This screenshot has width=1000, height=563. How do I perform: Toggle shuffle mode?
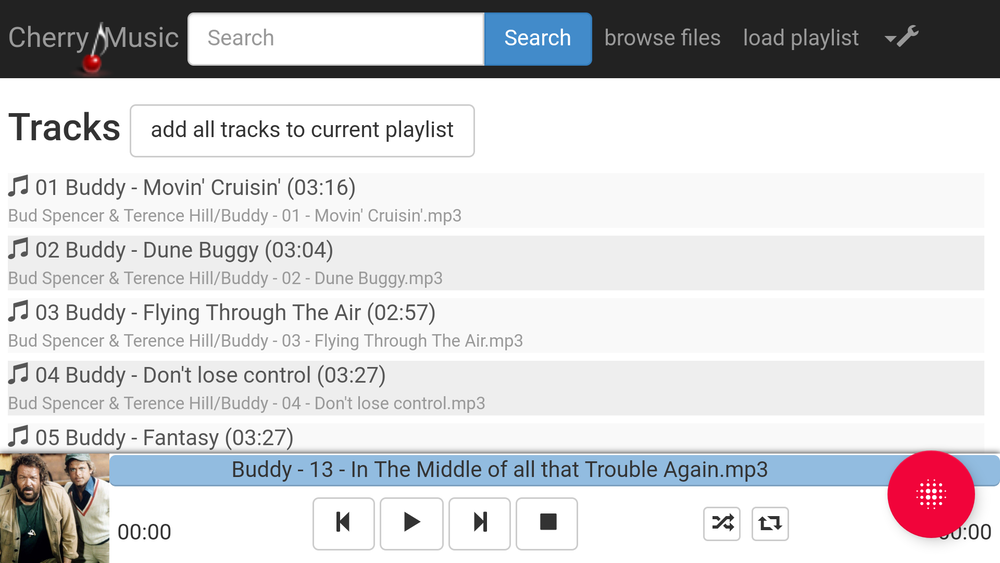coord(722,523)
